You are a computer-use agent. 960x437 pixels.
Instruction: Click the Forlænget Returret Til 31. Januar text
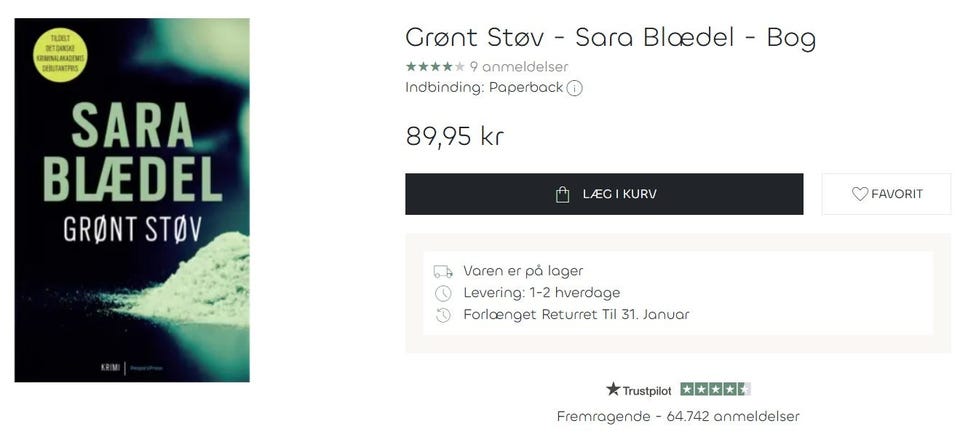[576, 315]
